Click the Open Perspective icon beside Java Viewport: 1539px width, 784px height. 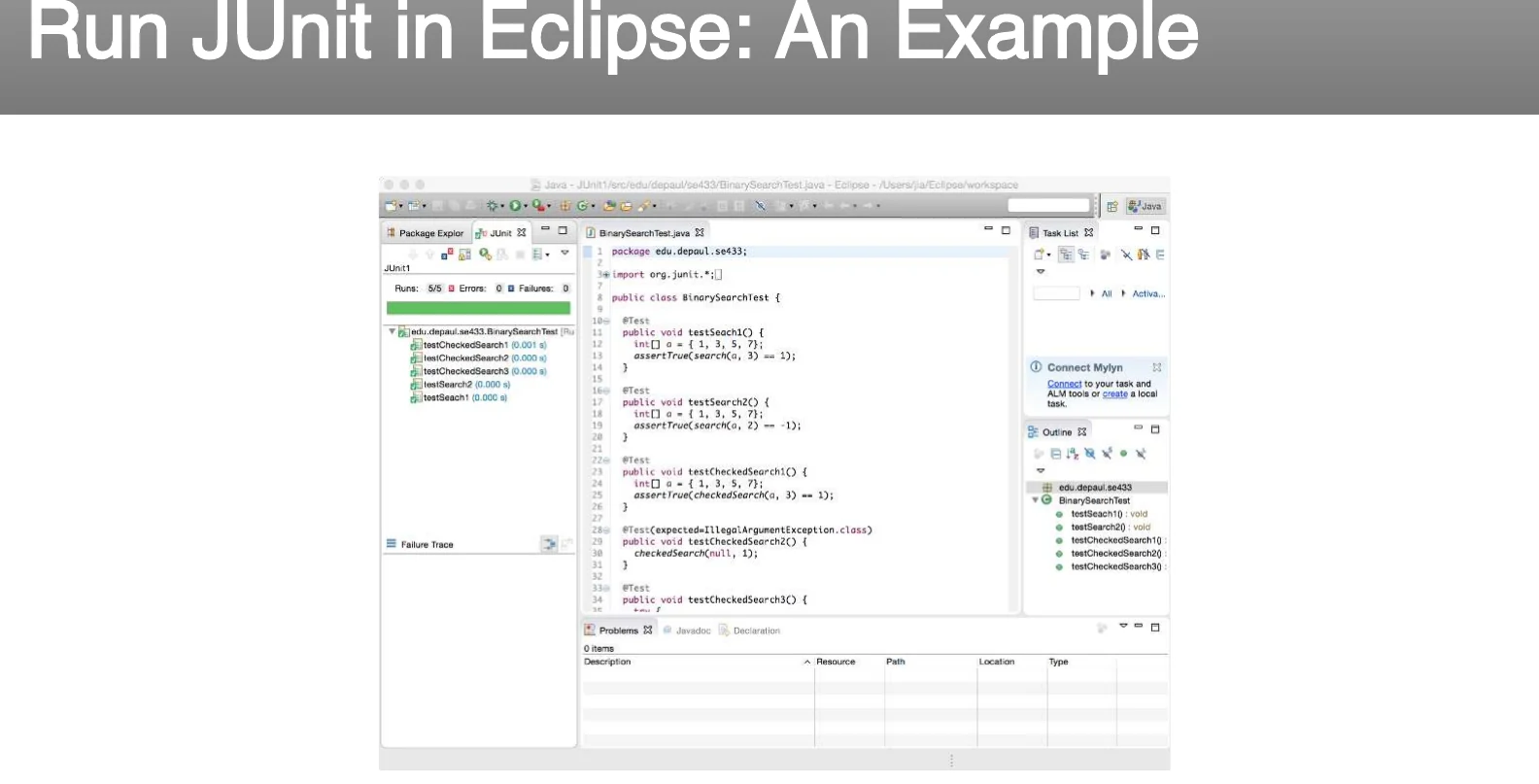point(1112,206)
